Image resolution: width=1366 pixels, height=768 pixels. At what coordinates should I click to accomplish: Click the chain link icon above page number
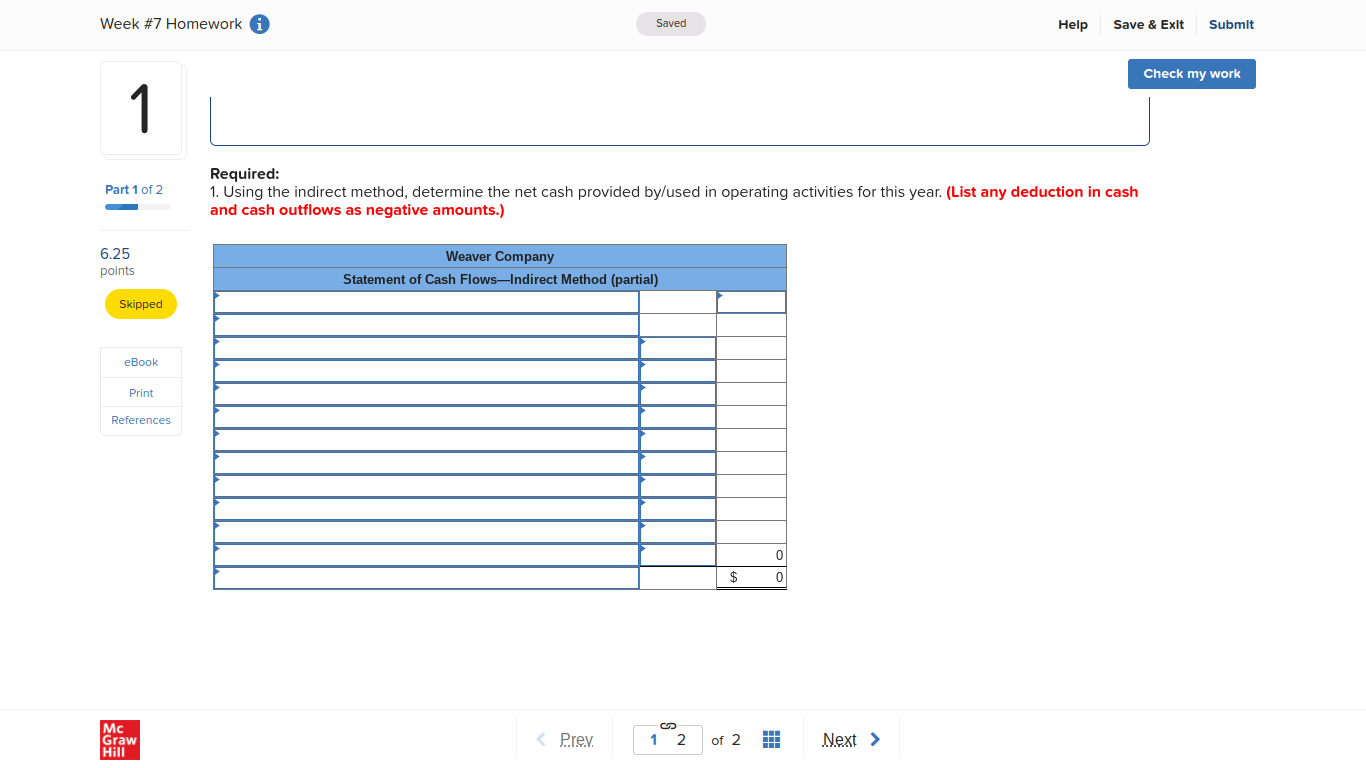667,724
